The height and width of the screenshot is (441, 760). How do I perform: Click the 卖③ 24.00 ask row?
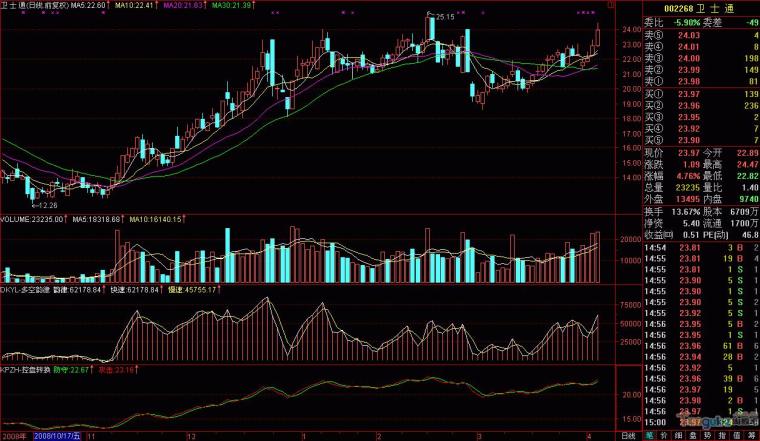click(701, 59)
